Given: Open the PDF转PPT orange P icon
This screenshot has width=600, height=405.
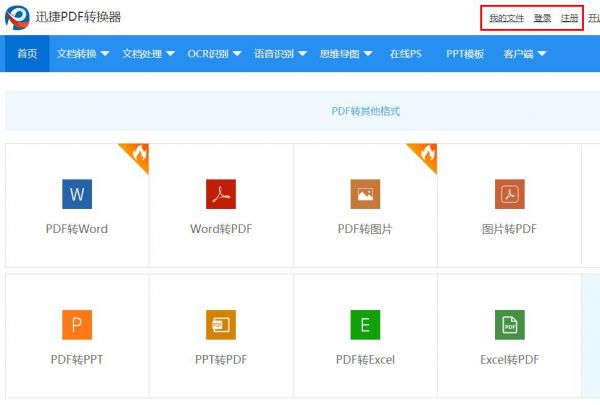Looking at the screenshot, I should click(77, 325).
